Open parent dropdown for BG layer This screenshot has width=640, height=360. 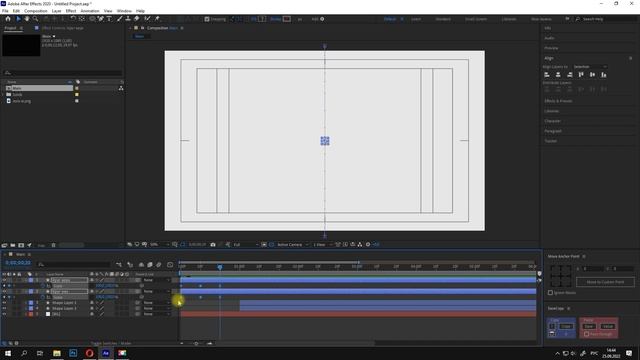pos(156,314)
